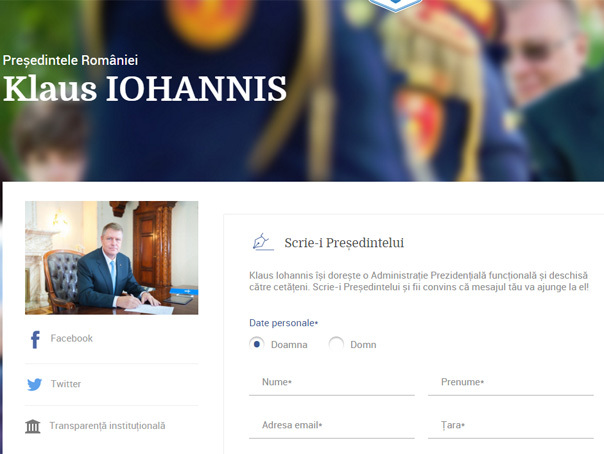Choose the Doamna label option
The height and width of the screenshot is (454, 604).
tap(289, 345)
